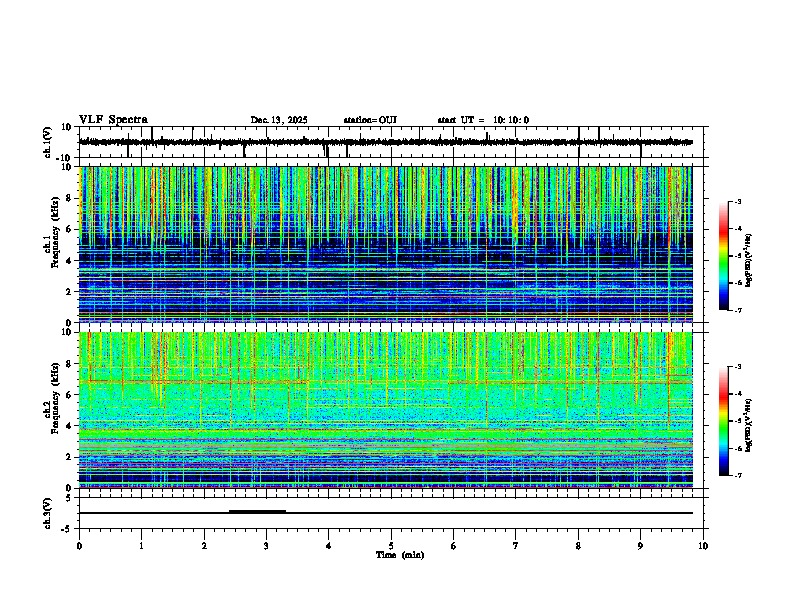Click the "ch.1(V)" waveform axis label
The width and height of the screenshot is (792, 612).
pos(48,142)
